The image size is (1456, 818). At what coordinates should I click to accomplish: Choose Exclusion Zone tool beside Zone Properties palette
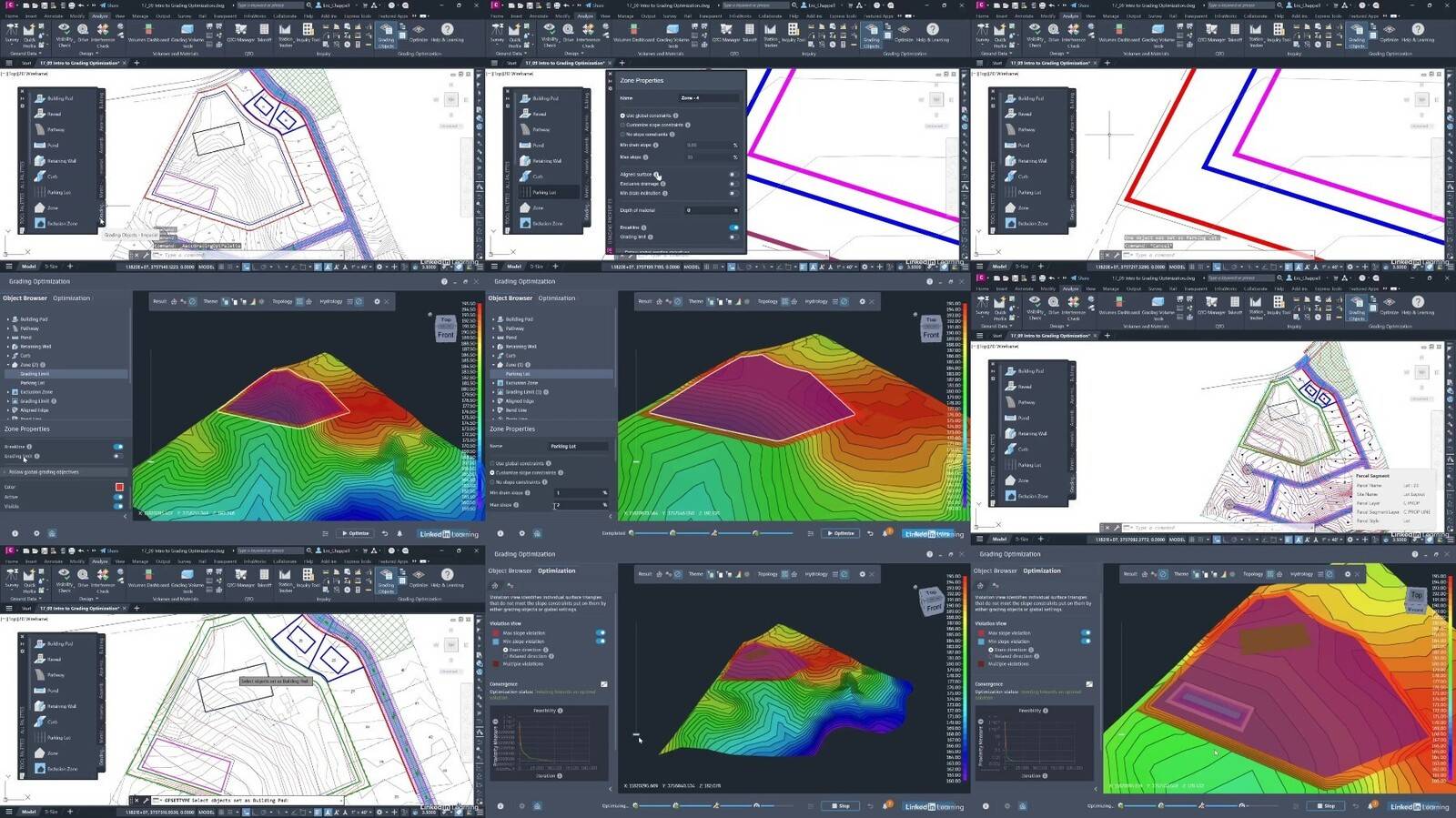point(541,223)
